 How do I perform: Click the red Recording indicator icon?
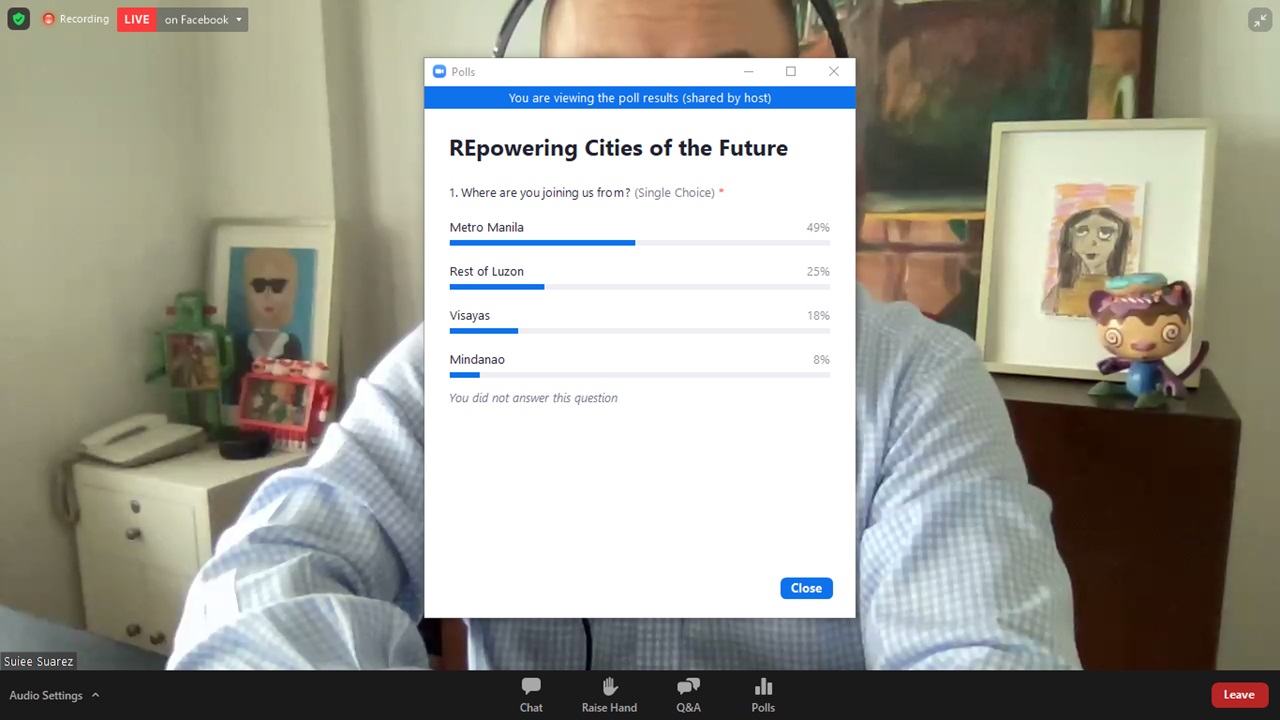coord(48,19)
